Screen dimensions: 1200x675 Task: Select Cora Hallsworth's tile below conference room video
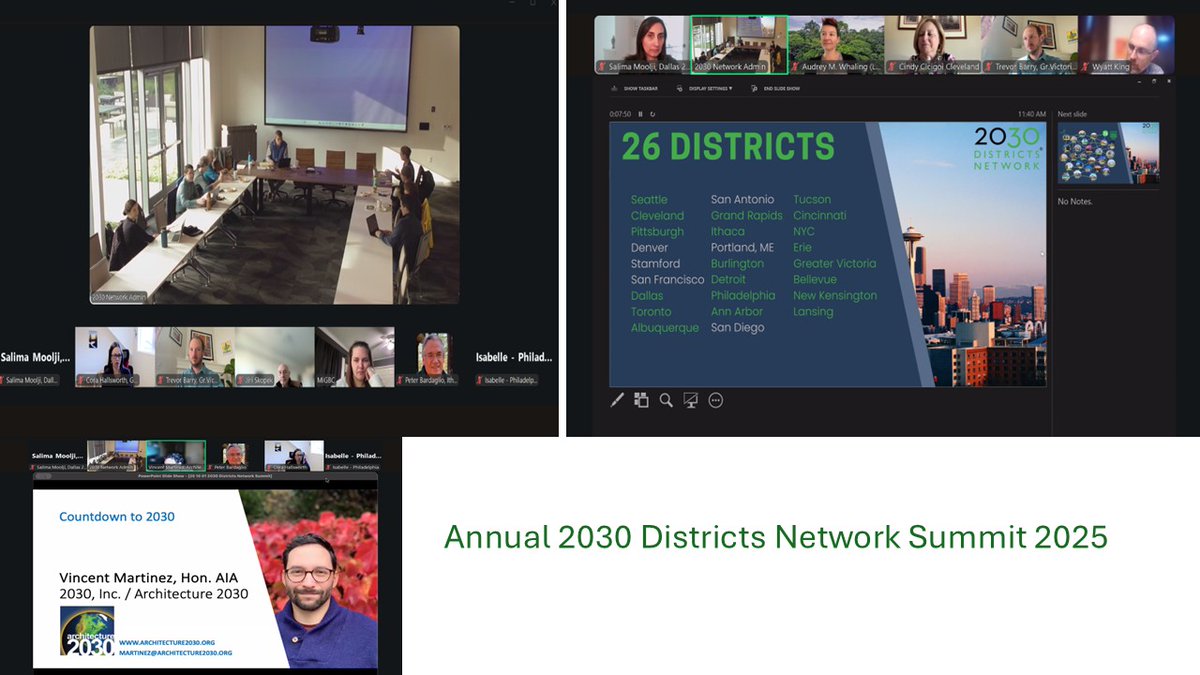click(115, 357)
